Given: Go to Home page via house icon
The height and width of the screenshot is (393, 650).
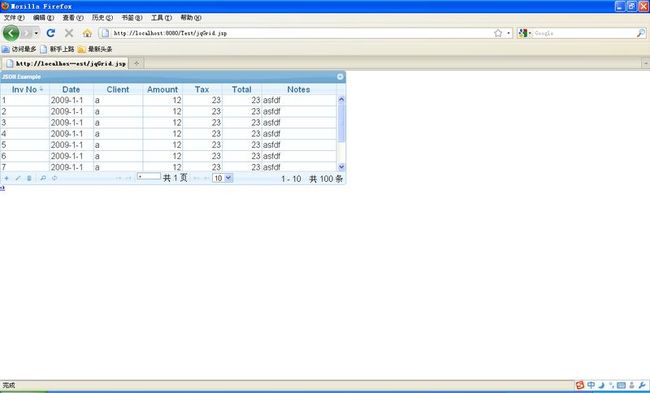Looking at the screenshot, I should tap(87, 33).
